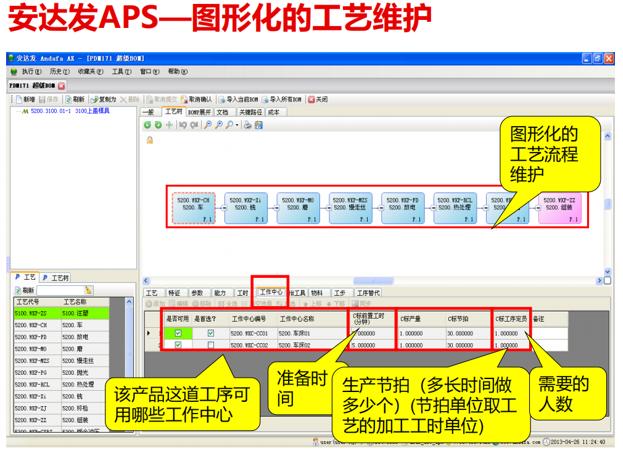The image size is (623, 455).
Task: Click the green cross-arrows diagram toolbar icon
Action: [x=169, y=125]
